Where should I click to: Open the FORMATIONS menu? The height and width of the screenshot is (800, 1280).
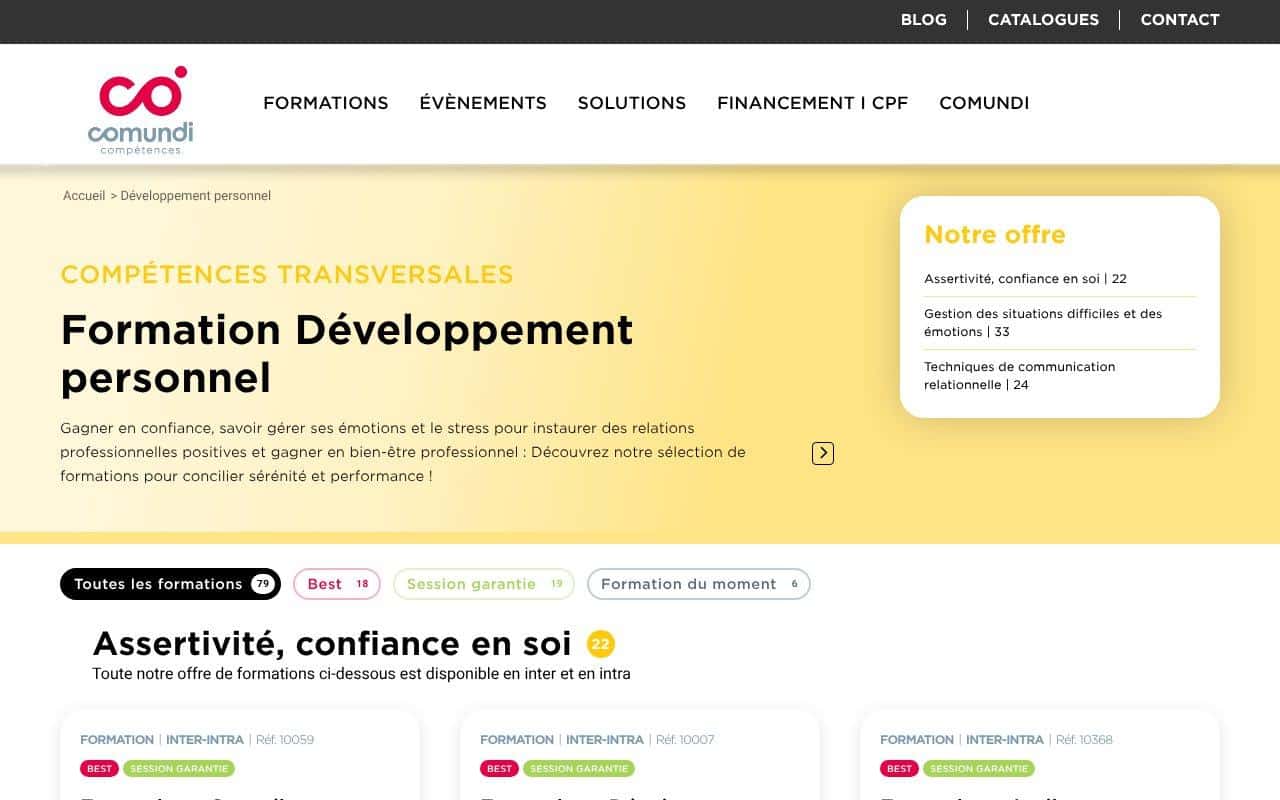326,103
